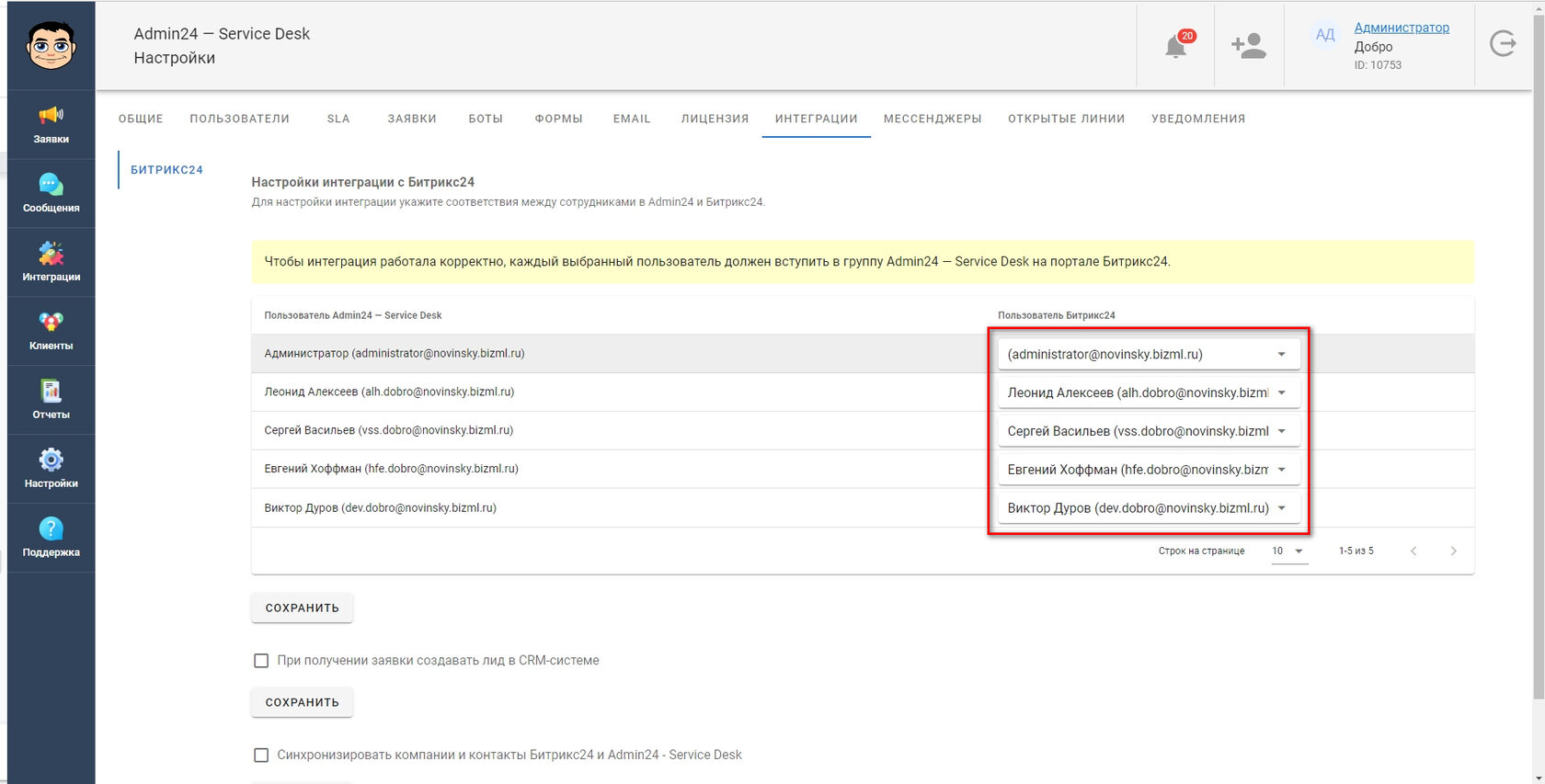Select Битрикс24 in the left submenu
Image resolution: width=1545 pixels, height=784 pixels.
166,170
